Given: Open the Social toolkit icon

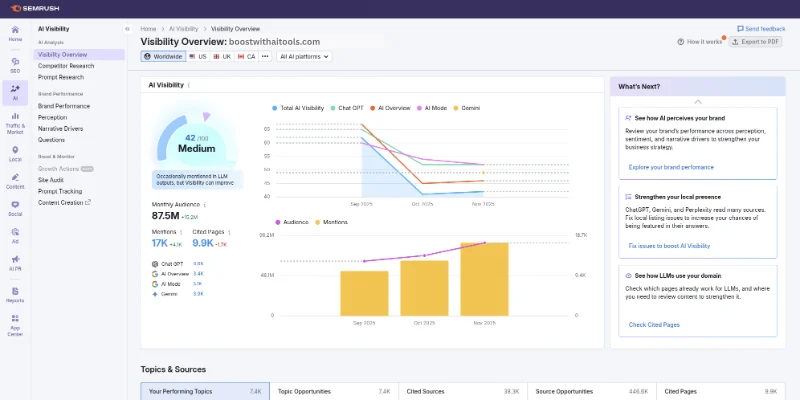Looking at the screenshot, I should click(15, 208).
